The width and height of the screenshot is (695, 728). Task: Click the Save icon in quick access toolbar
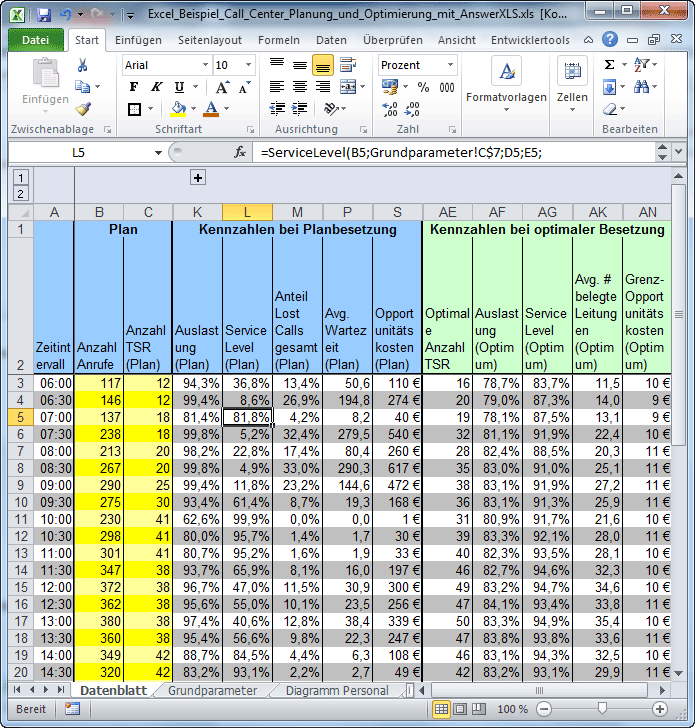43,15
